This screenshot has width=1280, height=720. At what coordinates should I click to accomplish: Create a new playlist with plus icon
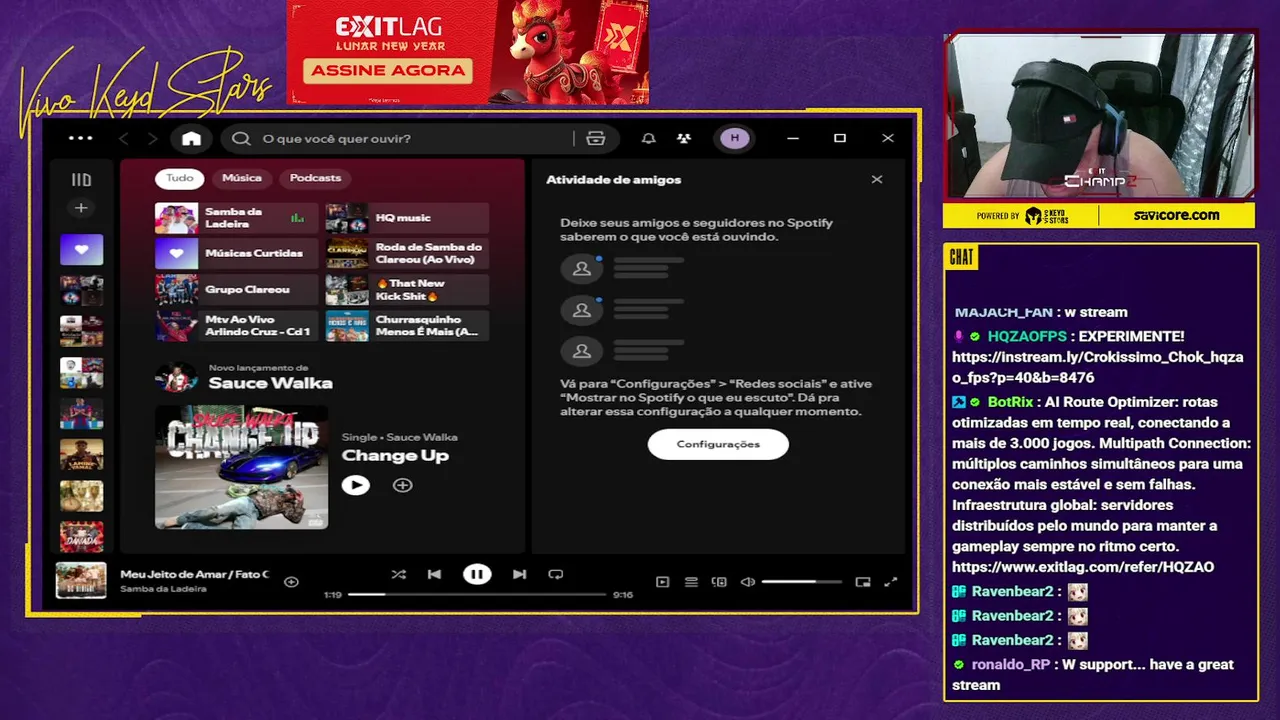[81, 208]
